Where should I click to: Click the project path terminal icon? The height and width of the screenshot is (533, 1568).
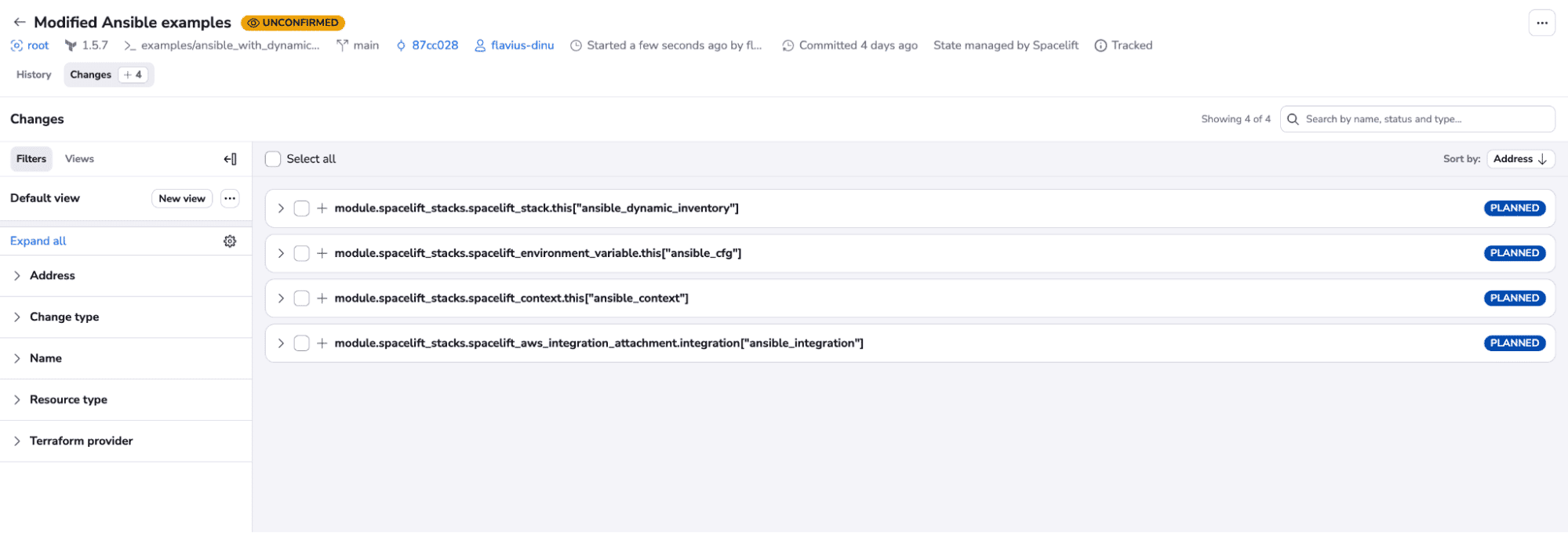pyautogui.click(x=130, y=45)
